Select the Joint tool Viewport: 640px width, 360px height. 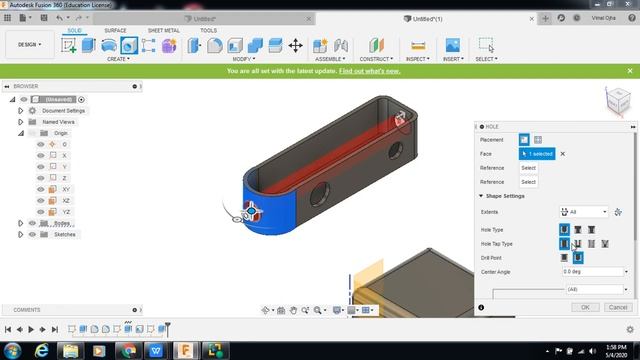click(340, 45)
